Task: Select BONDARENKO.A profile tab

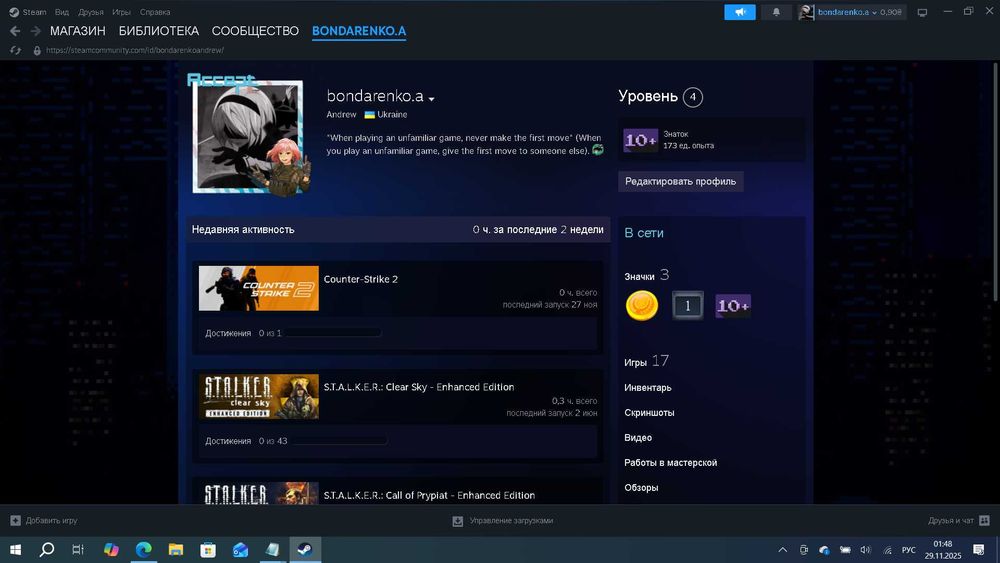Action: click(359, 31)
